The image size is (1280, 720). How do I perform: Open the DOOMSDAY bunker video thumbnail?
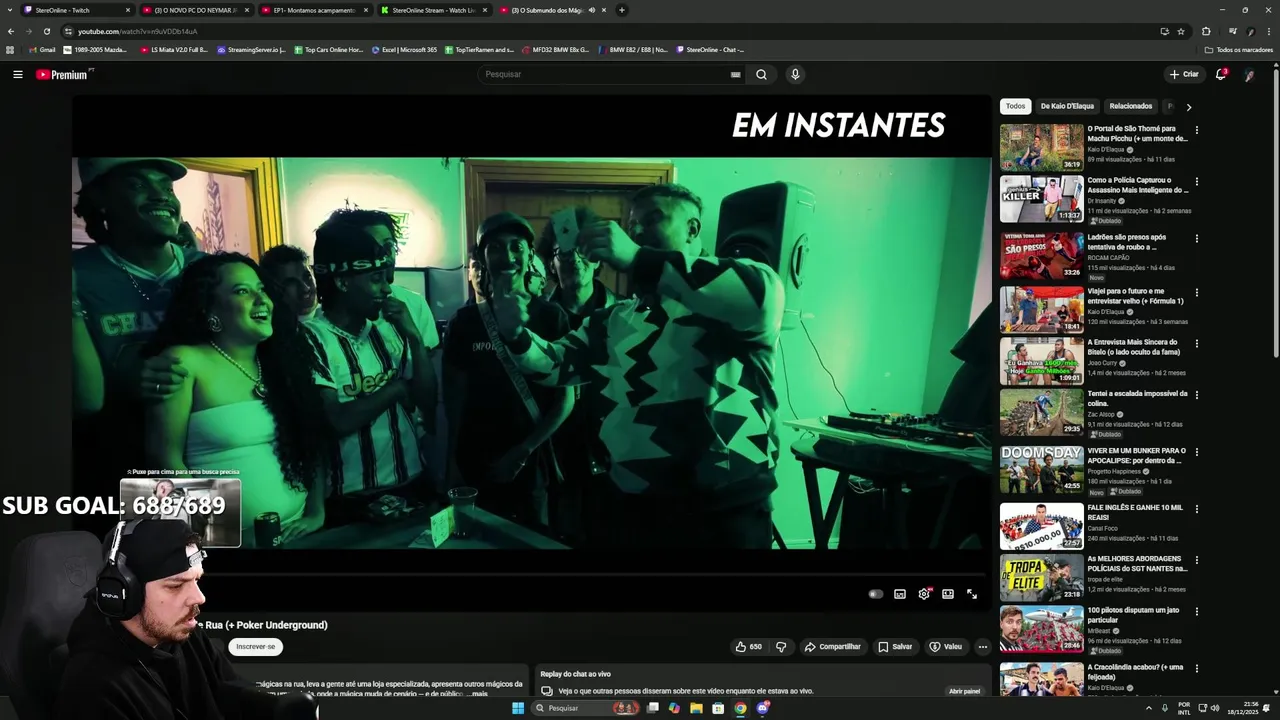1041,469
